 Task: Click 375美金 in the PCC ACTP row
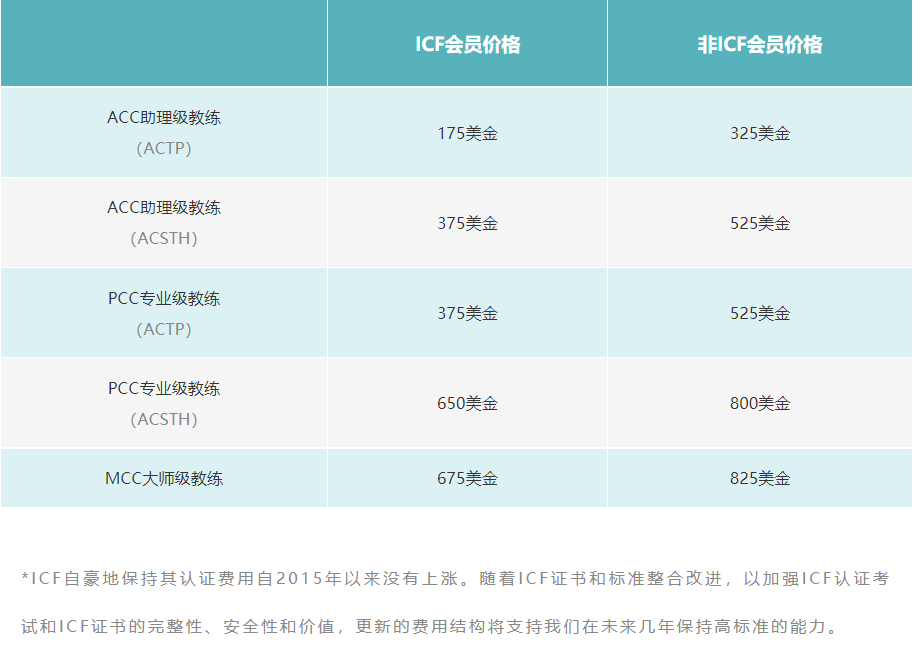[x=467, y=313]
